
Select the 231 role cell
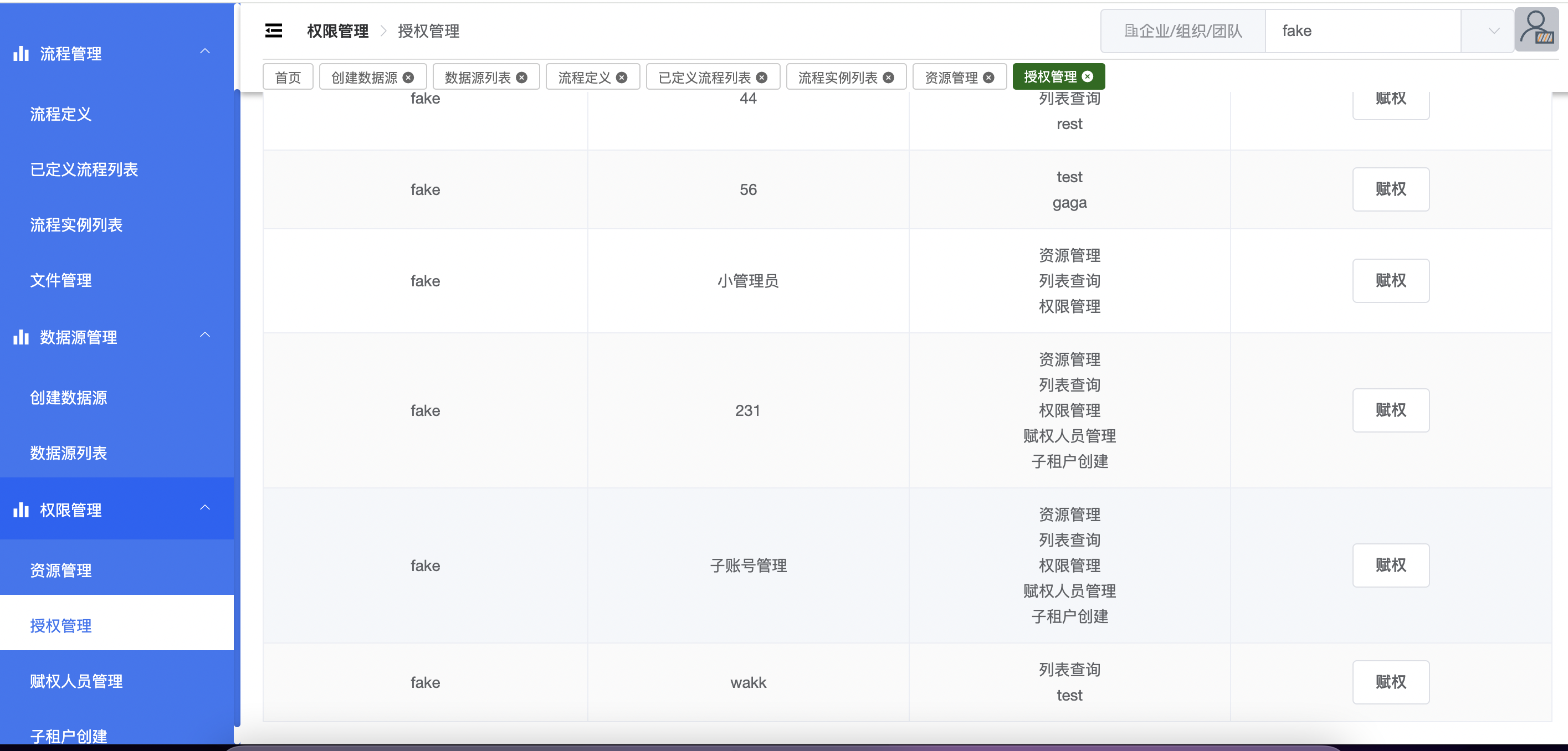748,410
